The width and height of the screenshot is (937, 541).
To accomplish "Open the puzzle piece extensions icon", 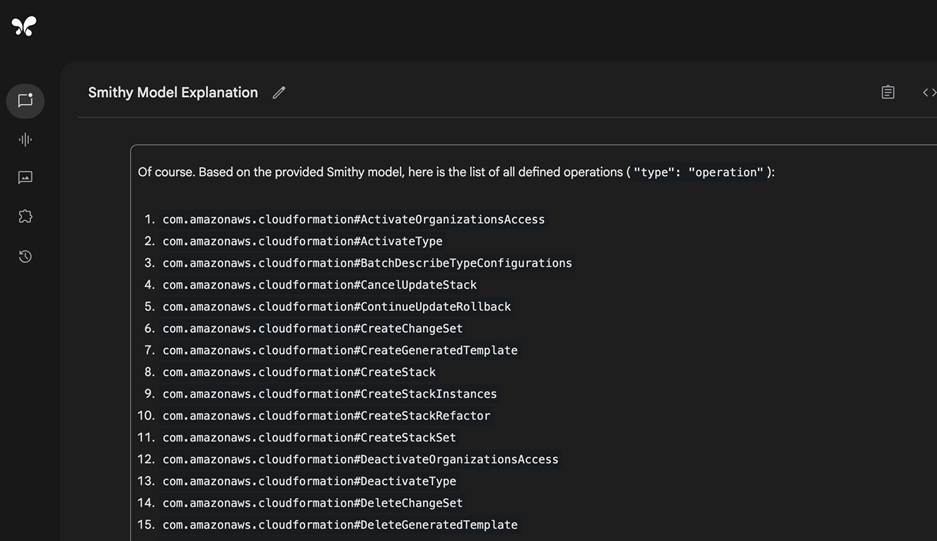I will (25, 216).
